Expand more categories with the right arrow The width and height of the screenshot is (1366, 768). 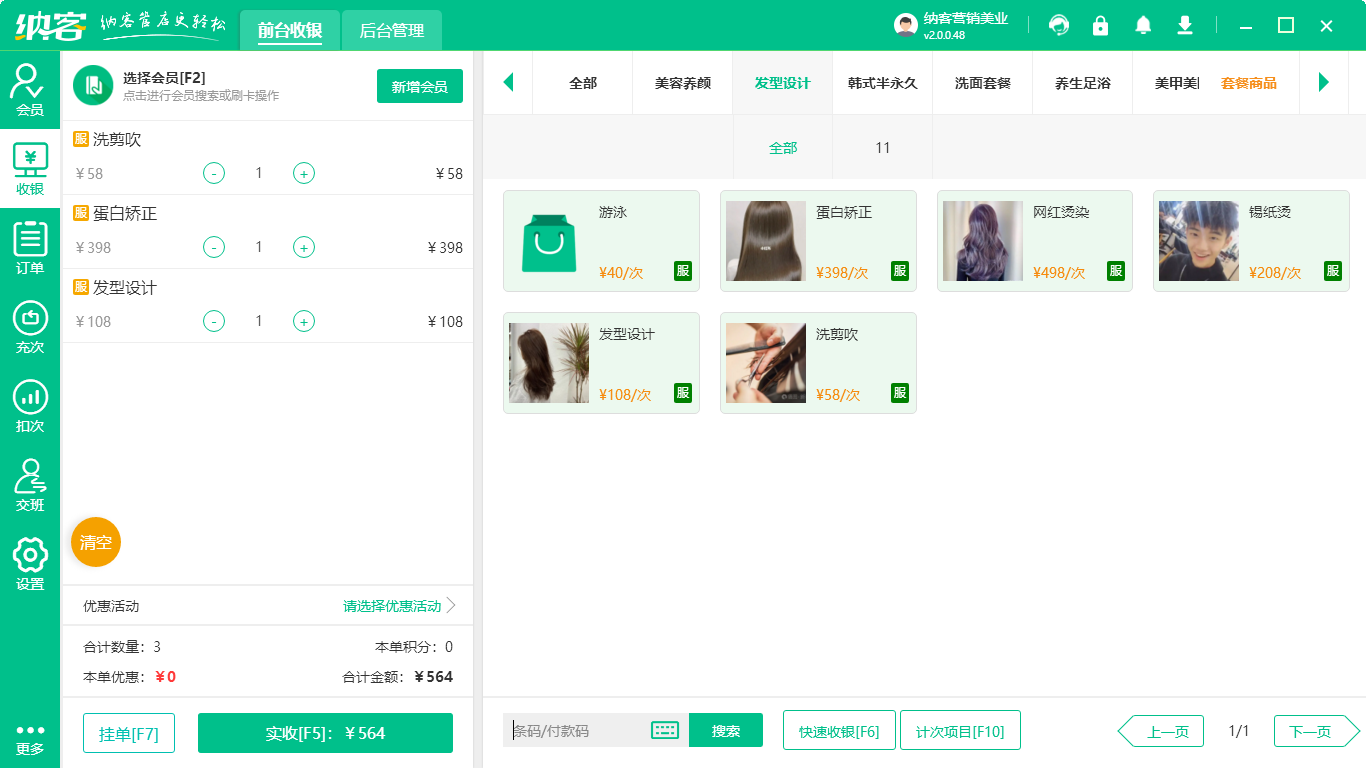pyautogui.click(x=1325, y=84)
